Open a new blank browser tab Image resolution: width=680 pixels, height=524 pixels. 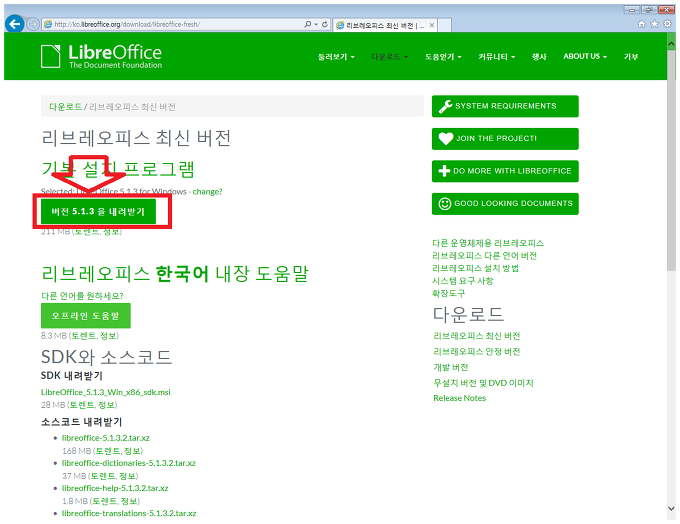coord(444,25)
